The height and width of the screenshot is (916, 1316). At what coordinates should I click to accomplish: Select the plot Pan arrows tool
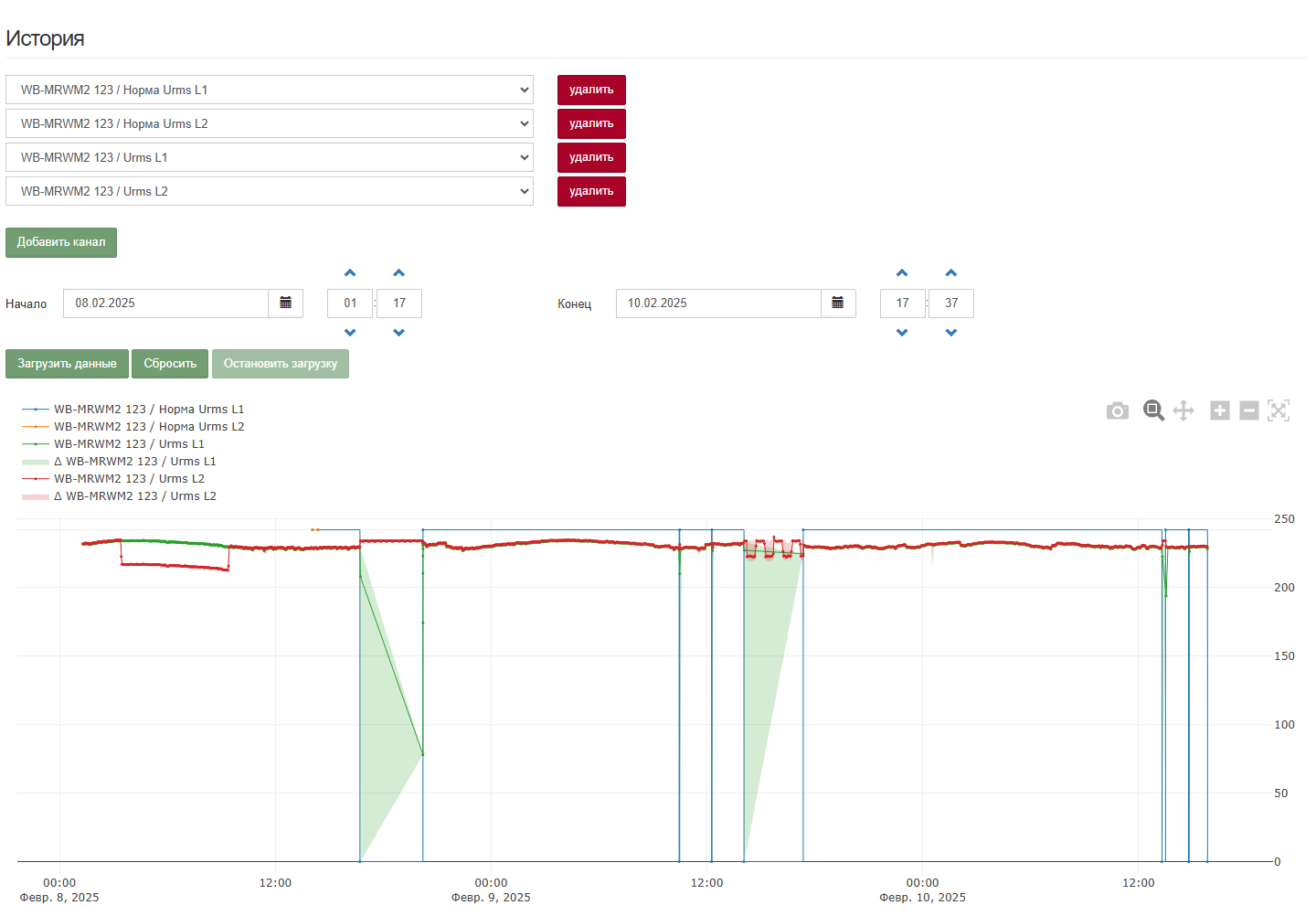[x=1183, y=410]
